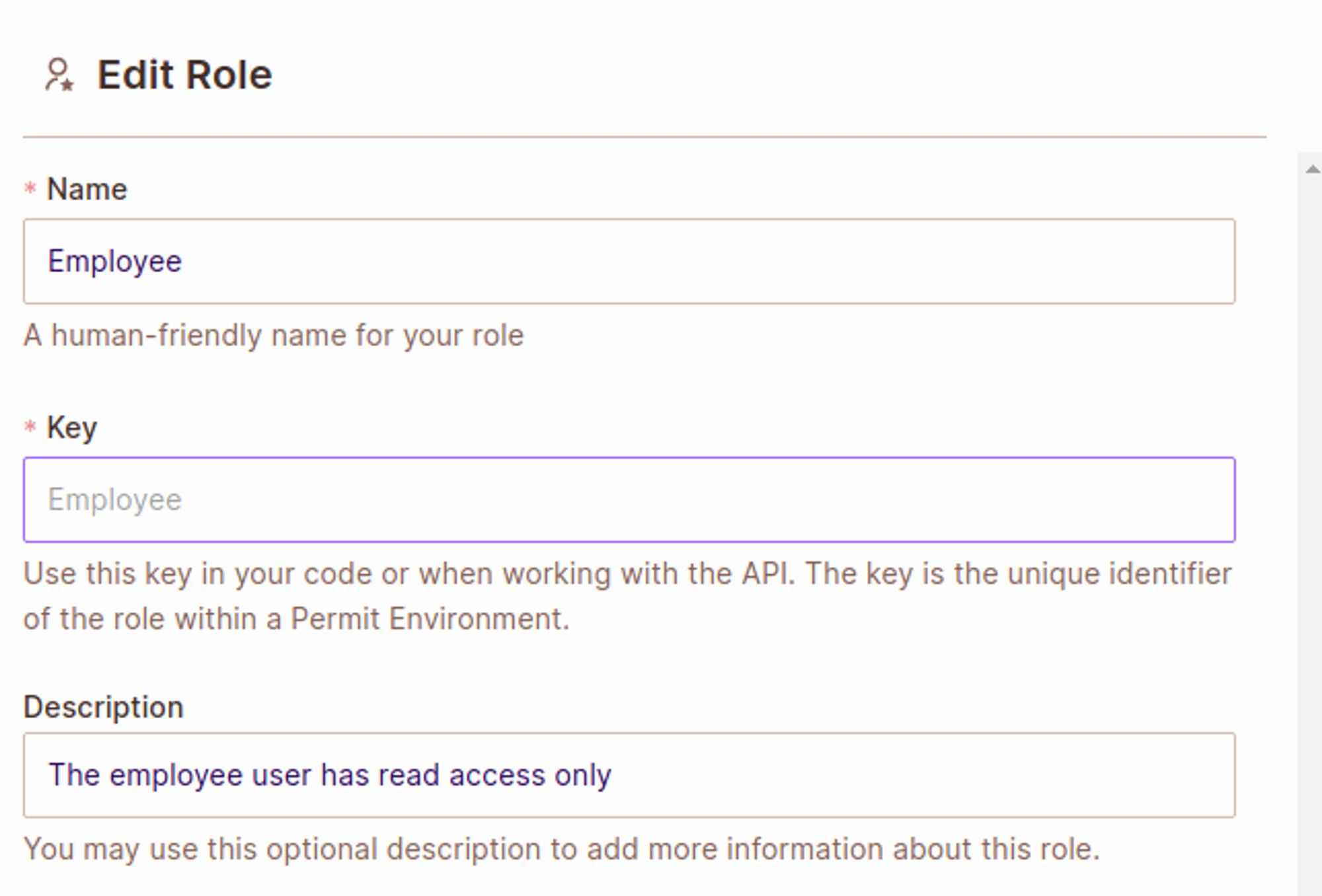Click the Description field label
1322x896 pixels.
(103, 707)
